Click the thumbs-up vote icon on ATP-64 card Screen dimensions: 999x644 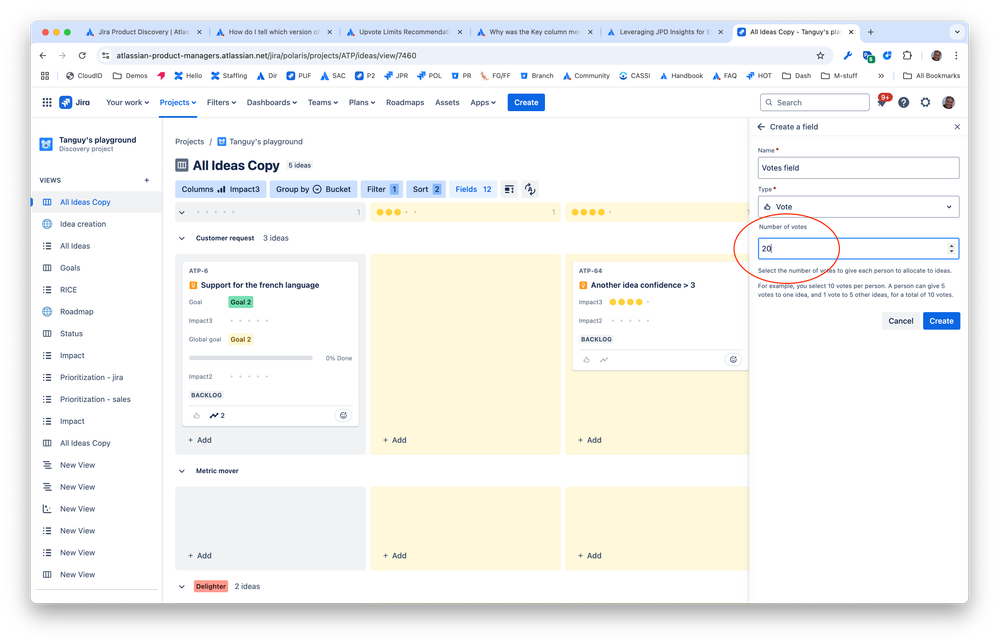tap(586, 360)
